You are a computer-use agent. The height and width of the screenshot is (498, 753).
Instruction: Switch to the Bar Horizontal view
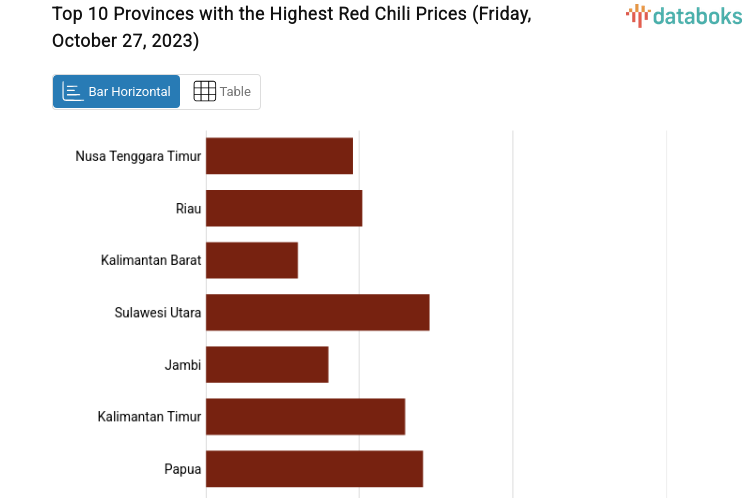coord(117,92)
